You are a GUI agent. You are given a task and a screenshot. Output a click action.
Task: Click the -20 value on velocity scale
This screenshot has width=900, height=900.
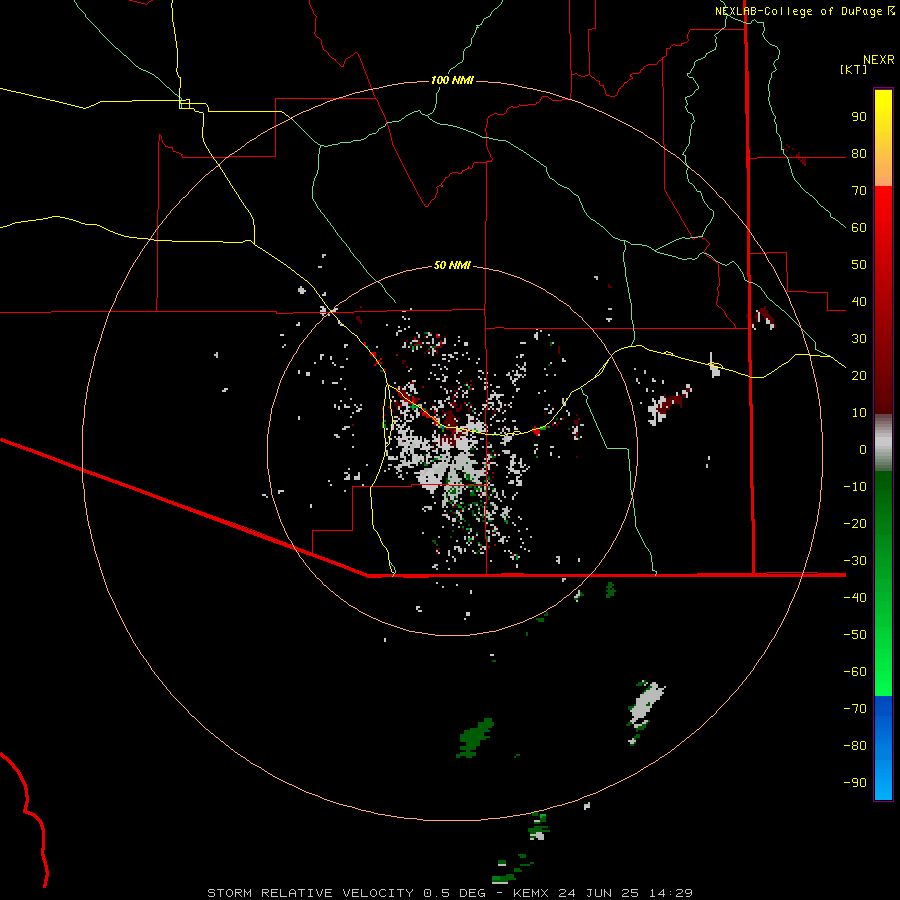click(855, 524)
